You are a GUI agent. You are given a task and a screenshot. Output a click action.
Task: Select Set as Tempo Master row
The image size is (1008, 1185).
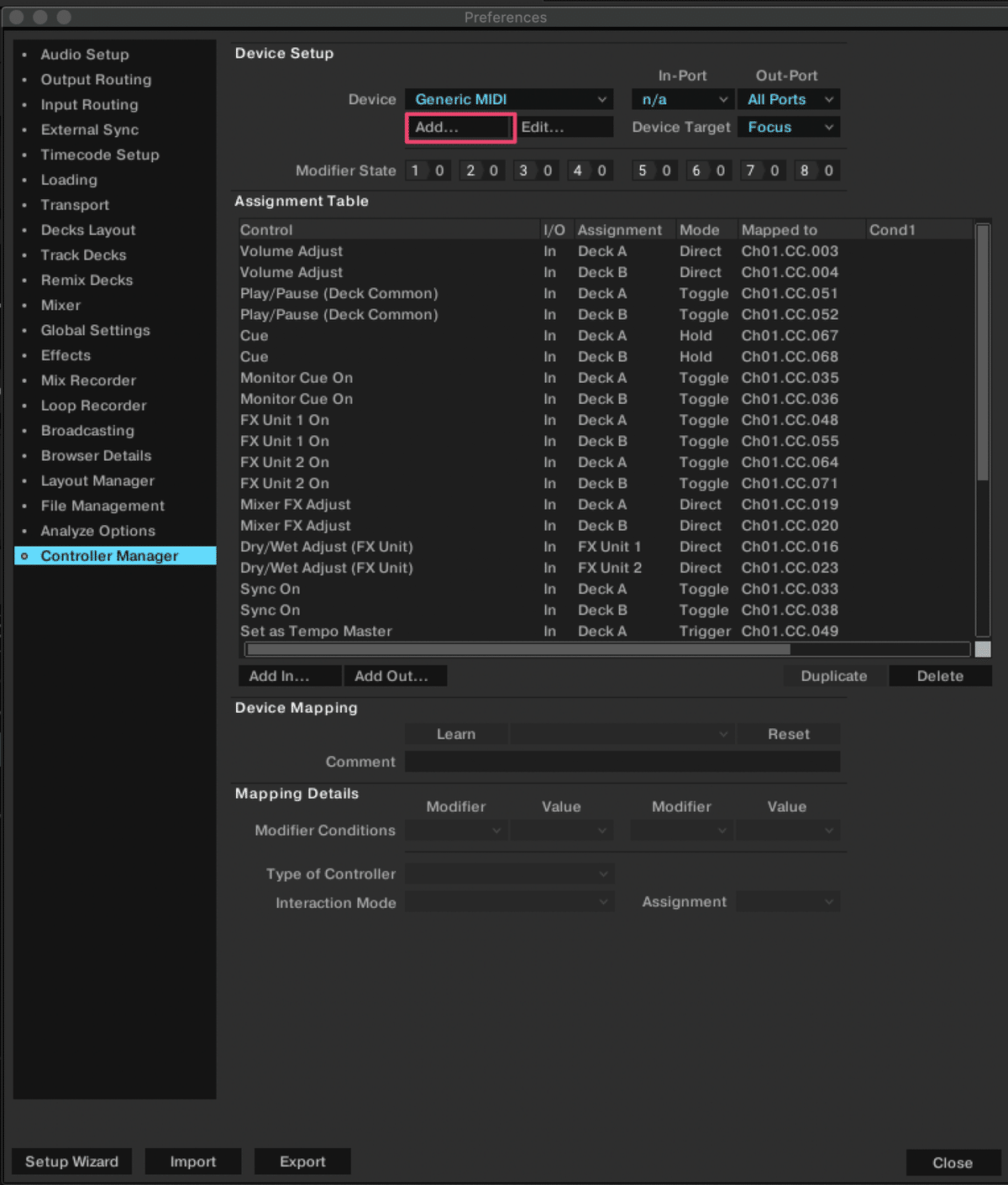(605, 632)
